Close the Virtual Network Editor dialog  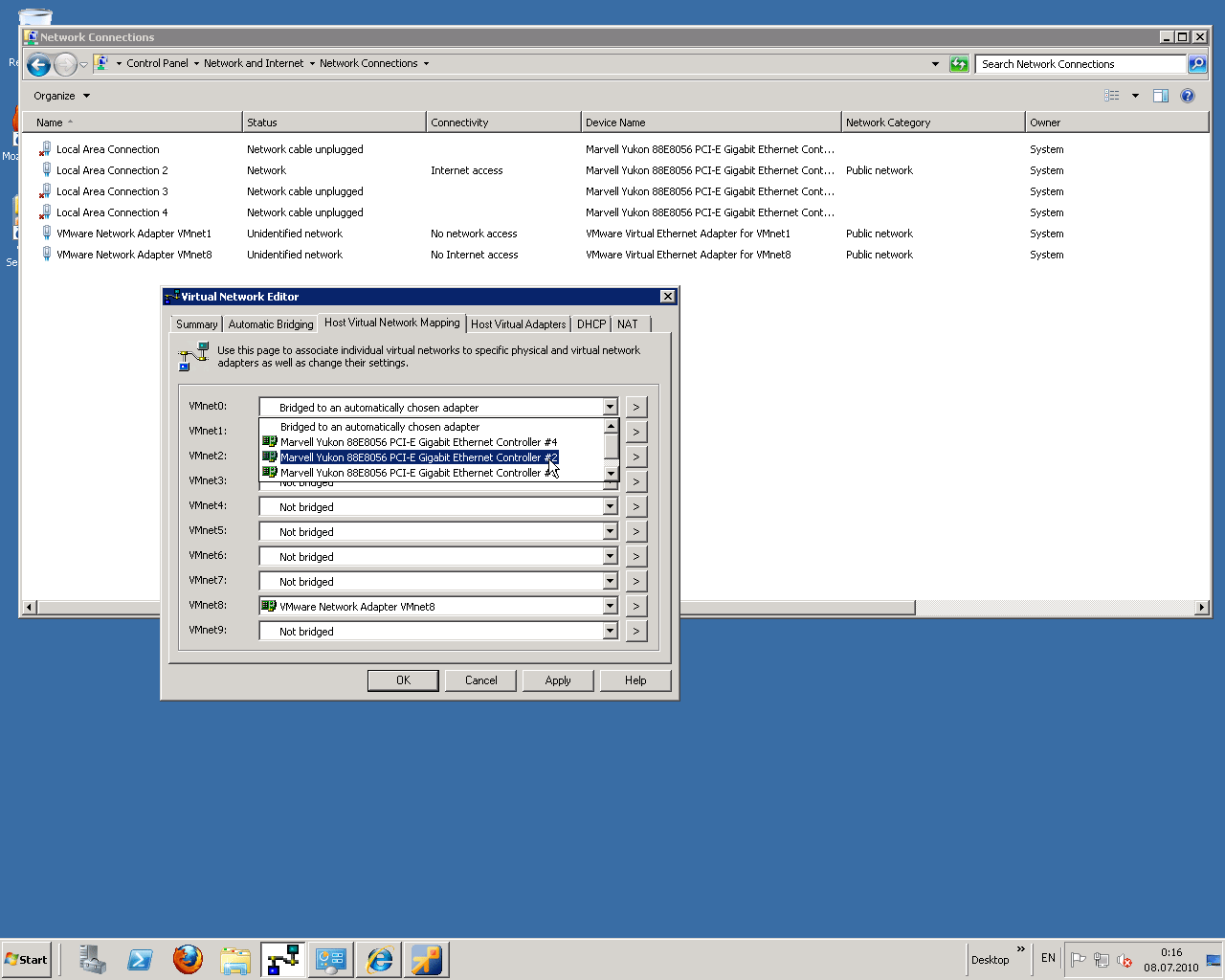pos(668,297)
